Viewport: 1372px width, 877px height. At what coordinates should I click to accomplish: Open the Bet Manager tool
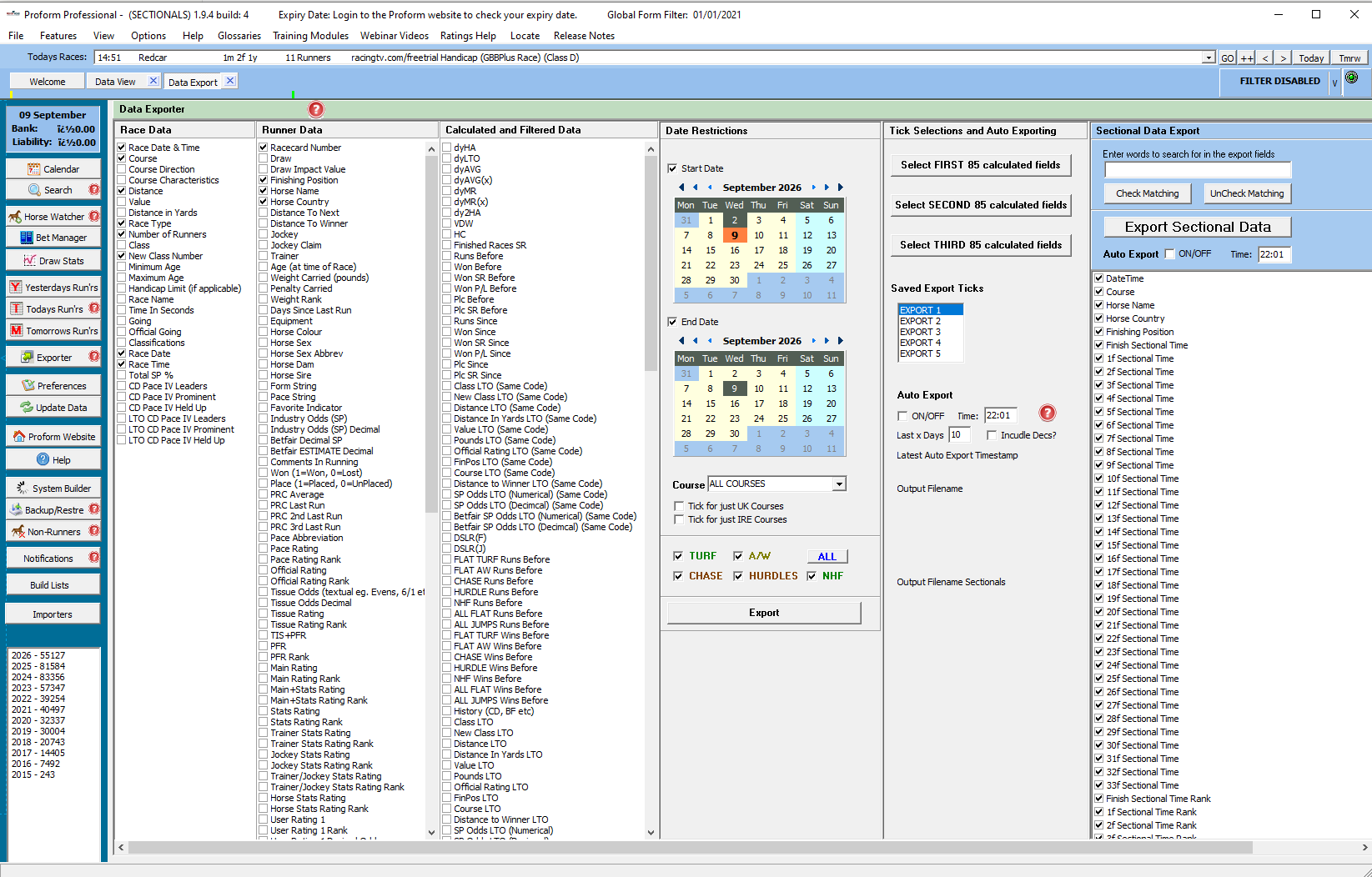pos(53,238)
